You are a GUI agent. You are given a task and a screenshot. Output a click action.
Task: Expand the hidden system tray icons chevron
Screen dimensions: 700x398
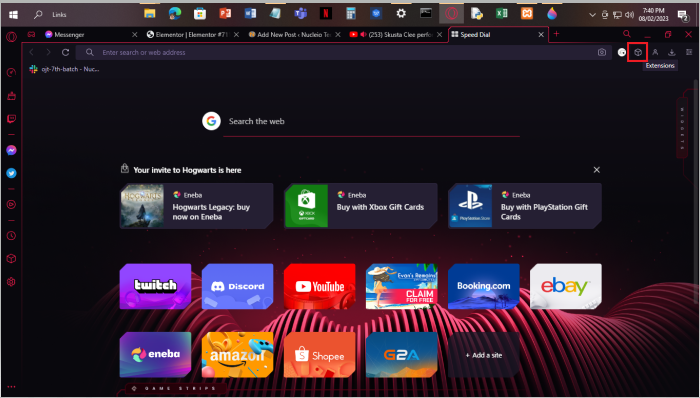click(x=592, y=15)
